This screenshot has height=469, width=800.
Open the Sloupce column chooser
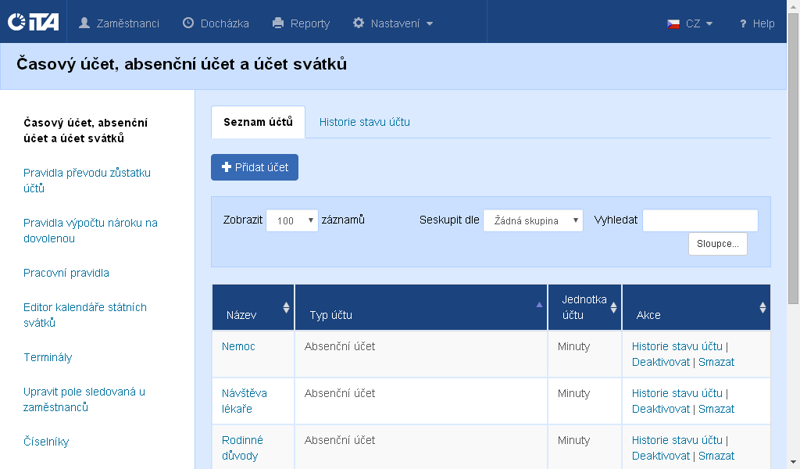[717, 244]
